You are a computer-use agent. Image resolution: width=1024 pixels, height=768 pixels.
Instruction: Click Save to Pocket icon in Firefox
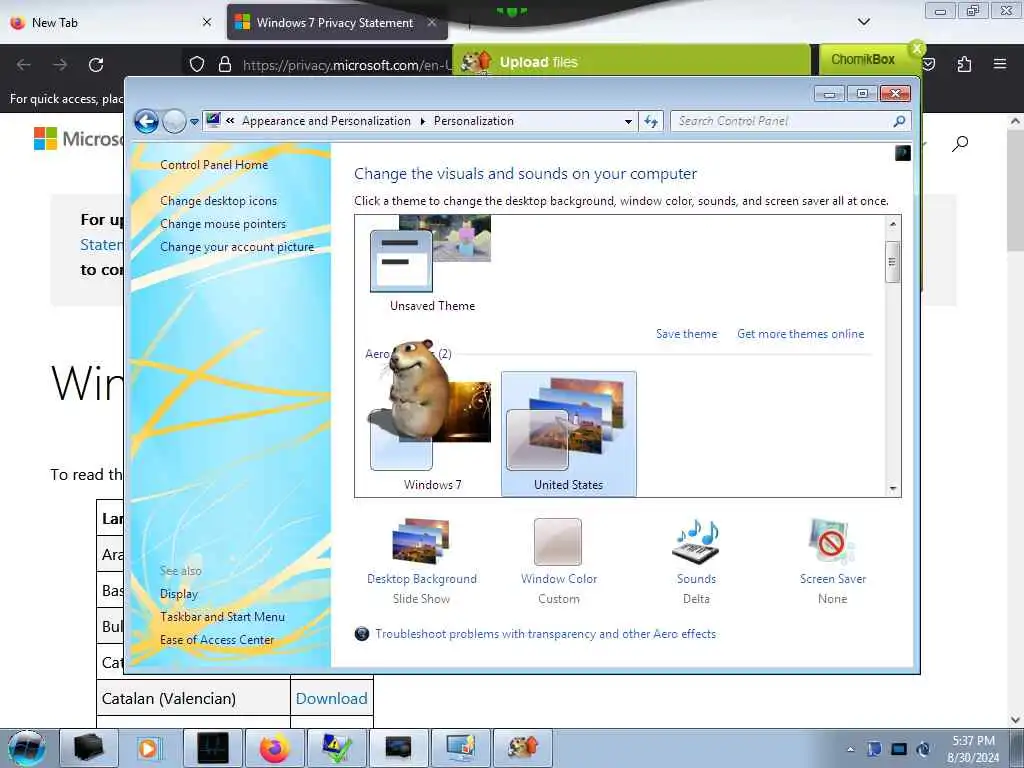pyautogui.click(x=929, y=64)
